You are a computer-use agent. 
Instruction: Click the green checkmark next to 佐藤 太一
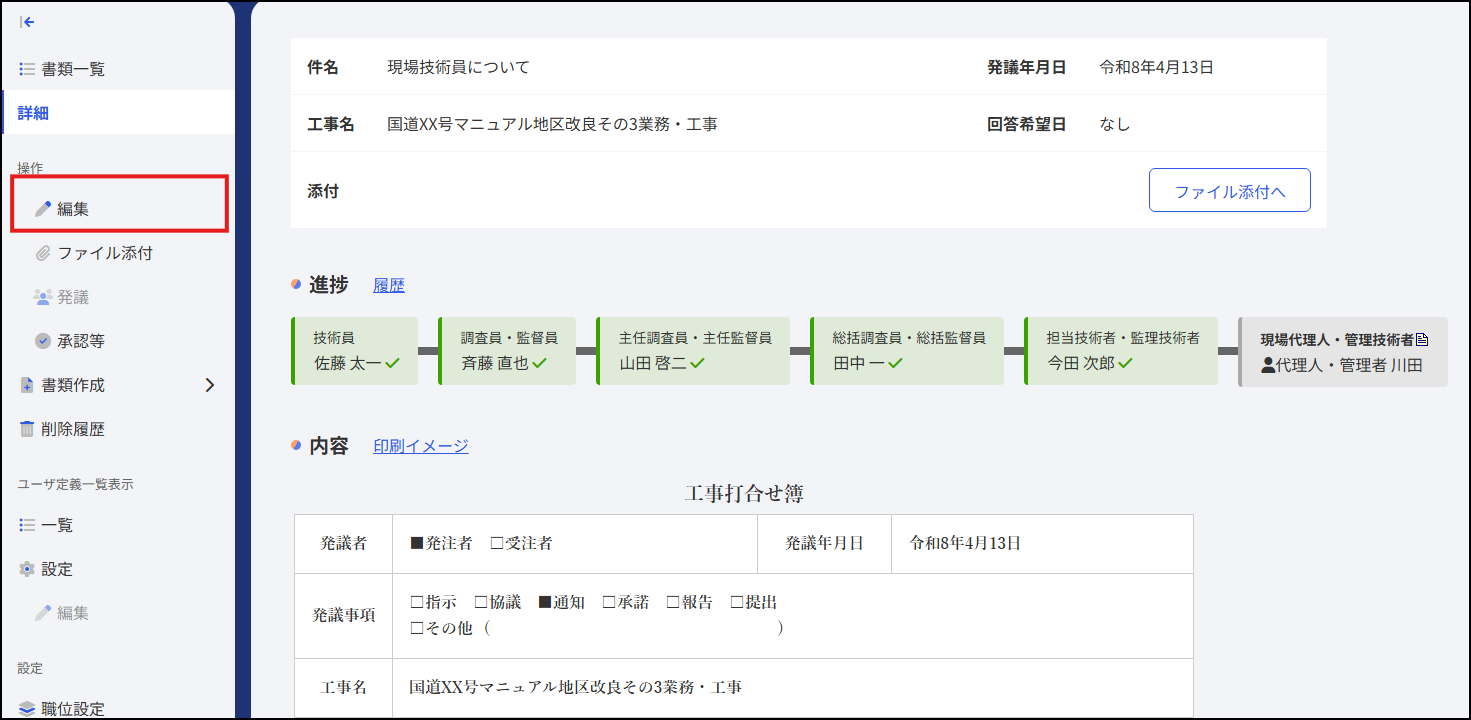[393, 364]
